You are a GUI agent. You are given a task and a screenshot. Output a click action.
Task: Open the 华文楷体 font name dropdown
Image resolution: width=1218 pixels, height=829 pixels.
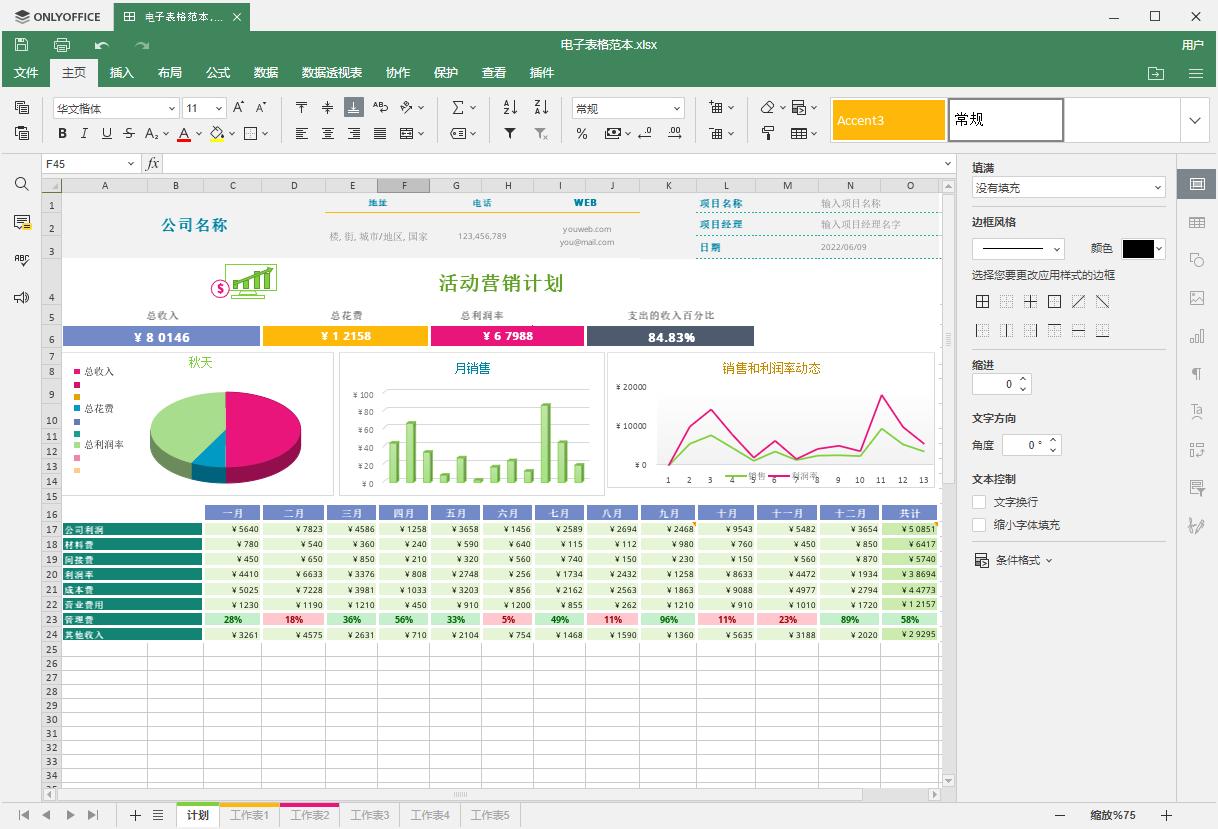tap(172, 108)
